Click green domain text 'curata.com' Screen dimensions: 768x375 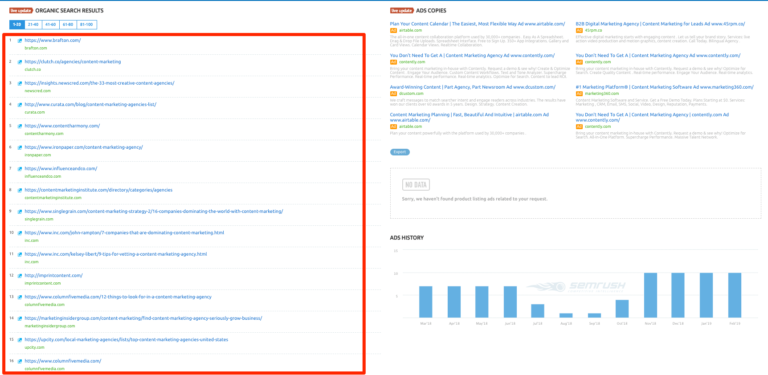pos(34,112)
